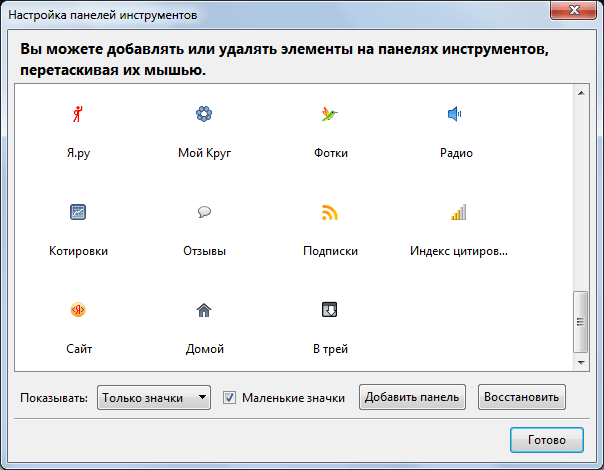The image size is (604, 470).
Task: Click the Индекс цитиров... label
Action: tap(459, 251)
